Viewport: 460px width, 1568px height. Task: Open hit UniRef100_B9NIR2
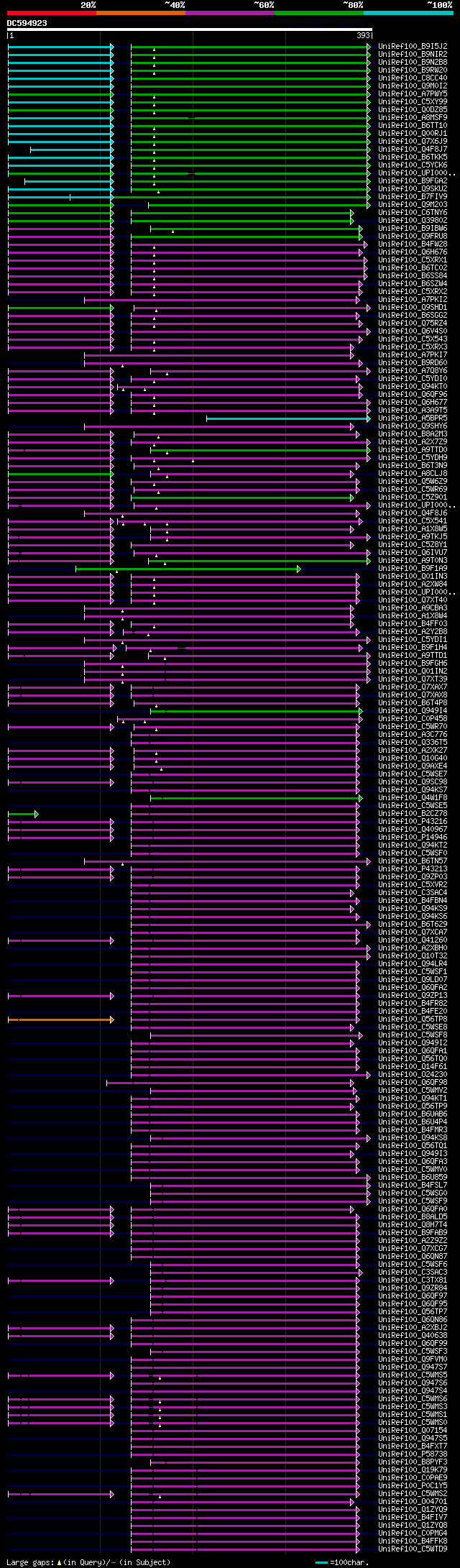pyautogui.click(x=413, y=54)
